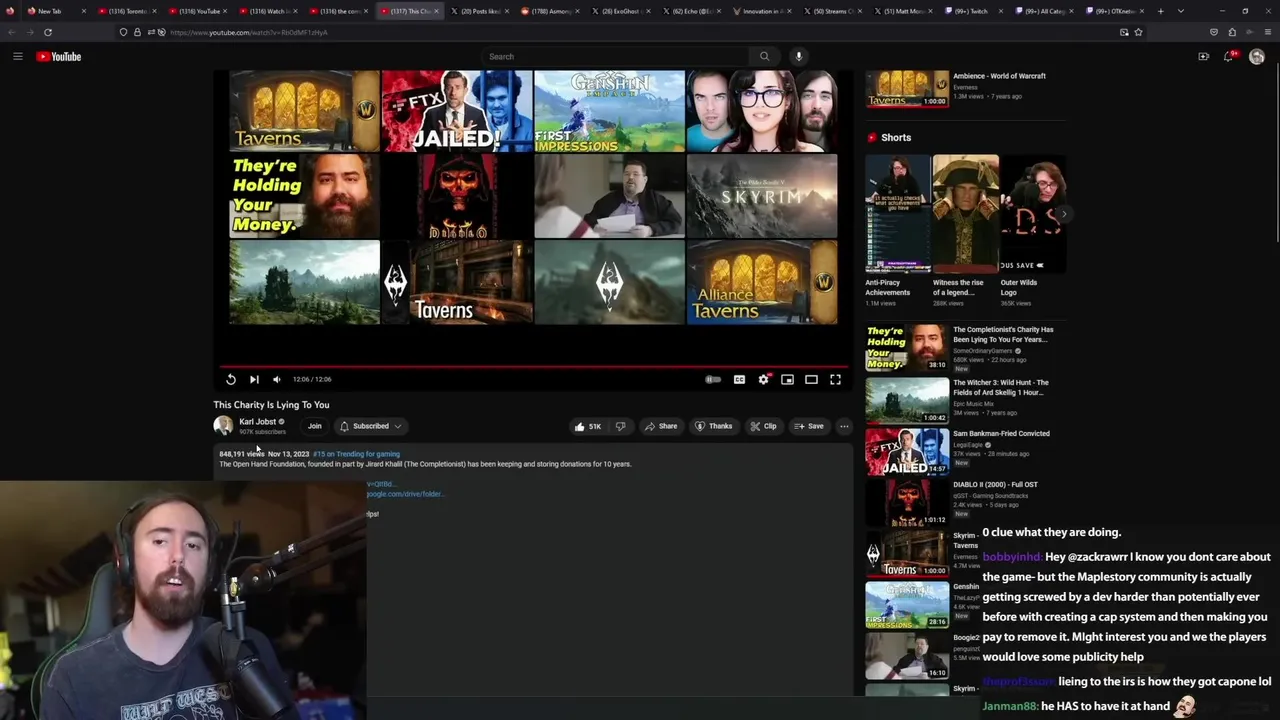
Task: Open the Create video icon
Action: pos(1203,56)
